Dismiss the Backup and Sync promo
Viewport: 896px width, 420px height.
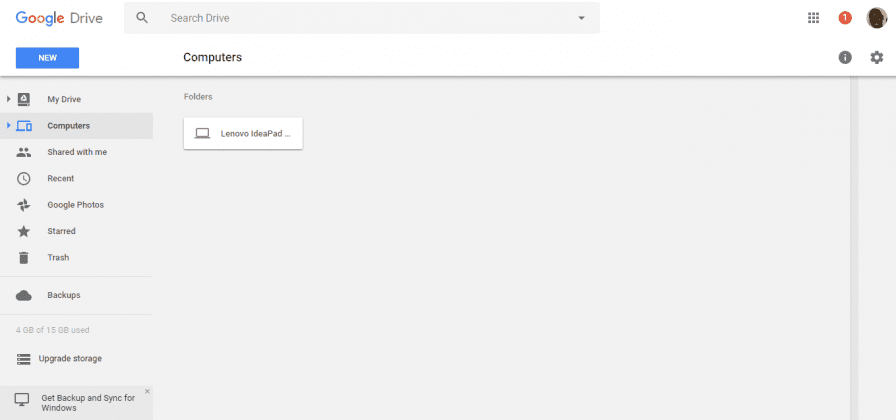147,391
